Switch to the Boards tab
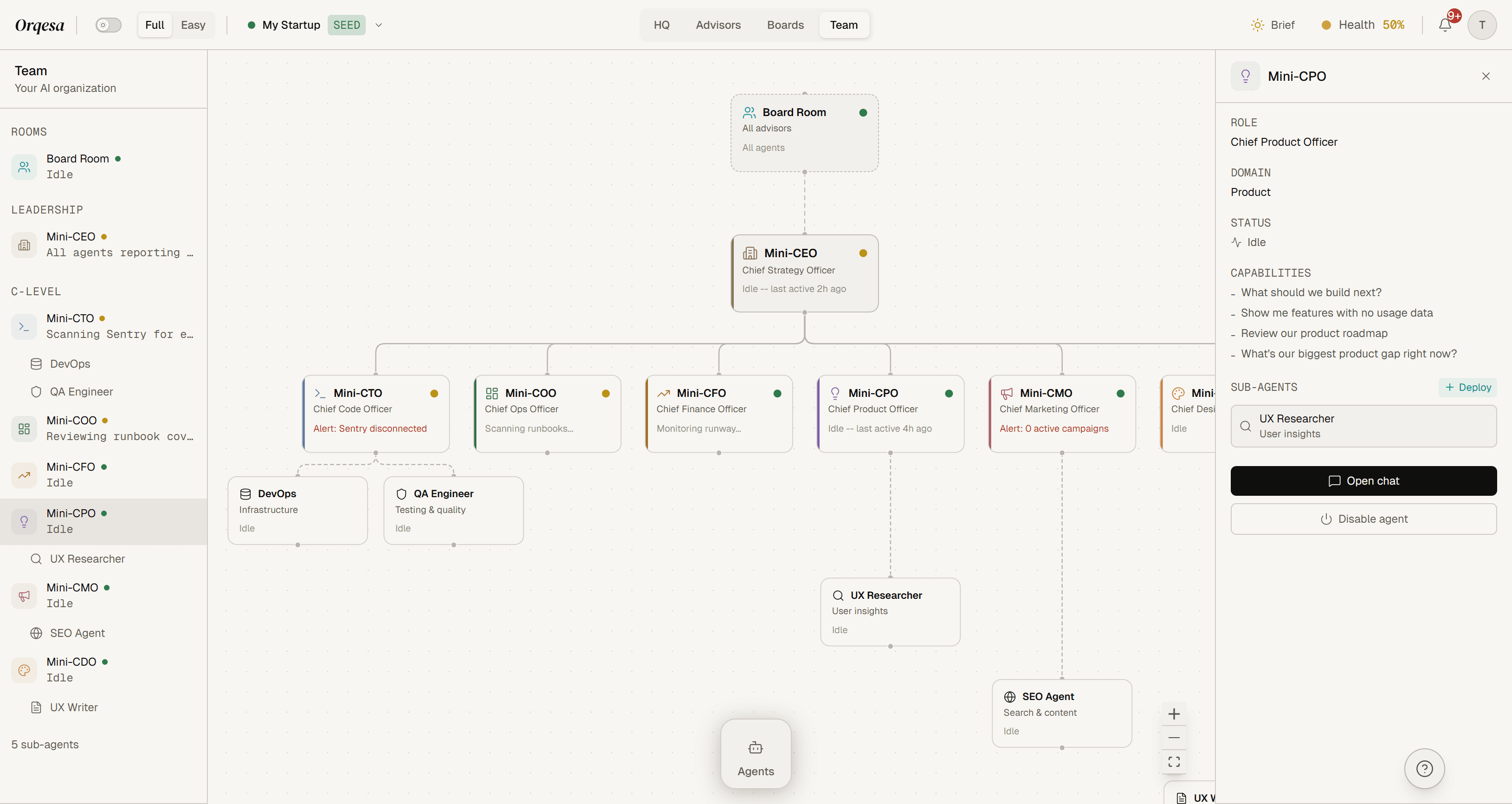The image size is (1512, 804). pos(785,25)
